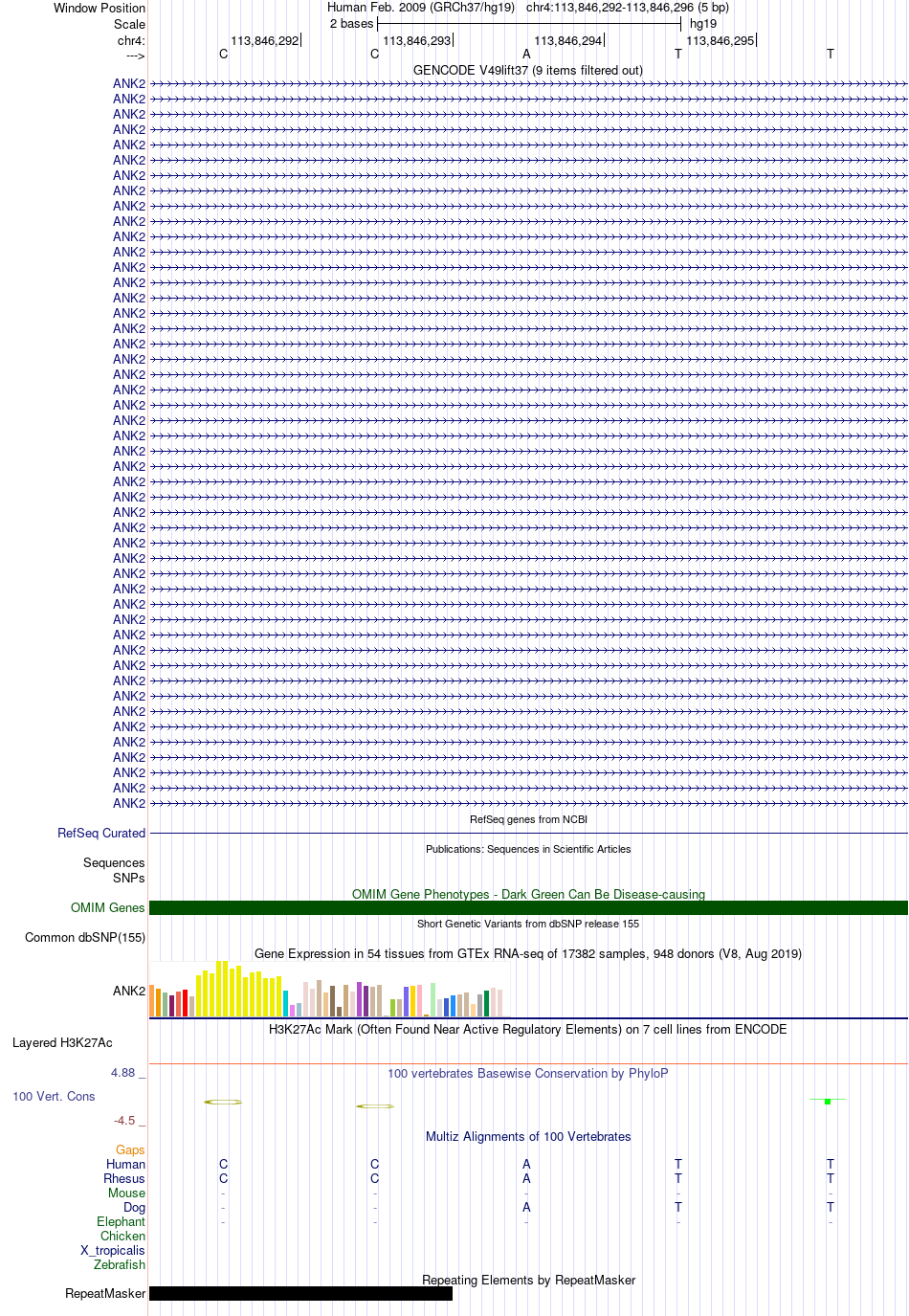Click base A in the Human alignment row
This screenshot has width=909, height=1316.
tap(526, 1164)
